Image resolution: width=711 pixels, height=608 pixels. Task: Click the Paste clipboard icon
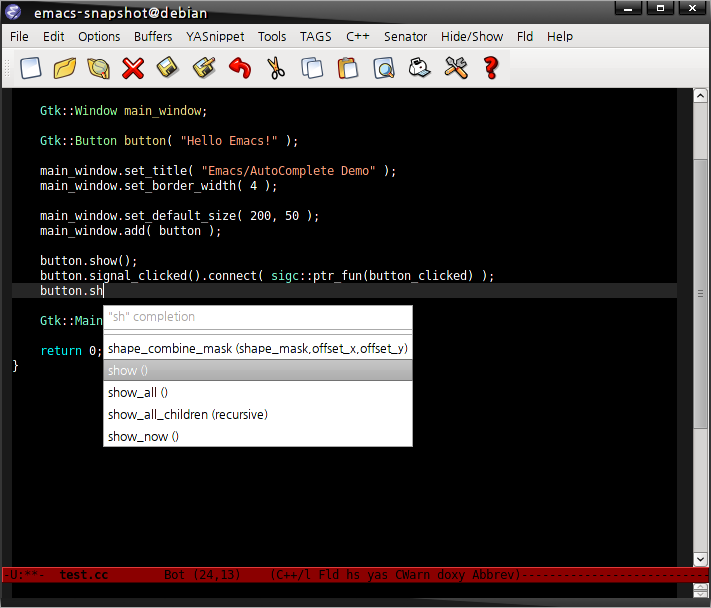pos(348,68)
